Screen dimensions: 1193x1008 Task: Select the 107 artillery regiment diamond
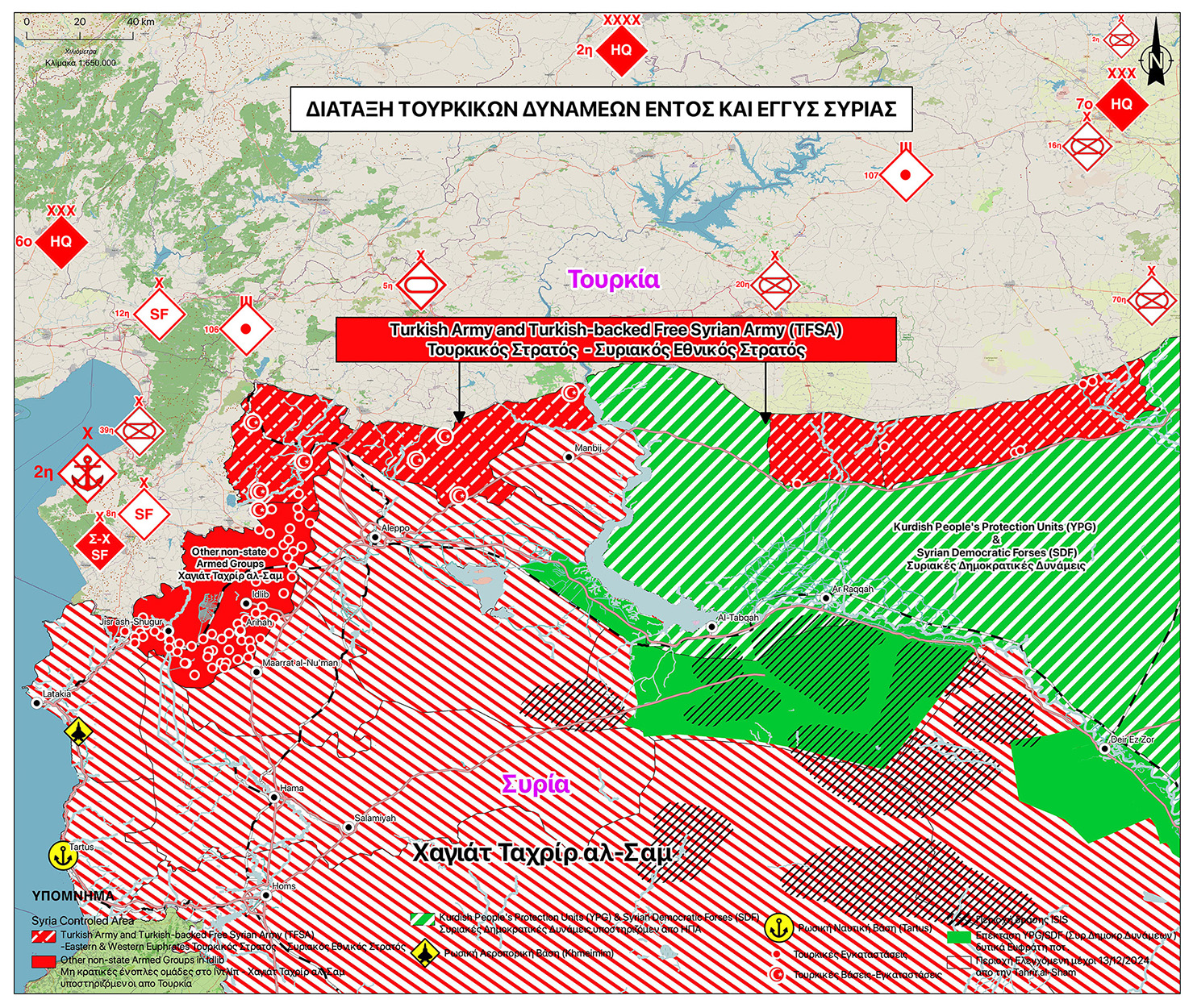[905, 175]
